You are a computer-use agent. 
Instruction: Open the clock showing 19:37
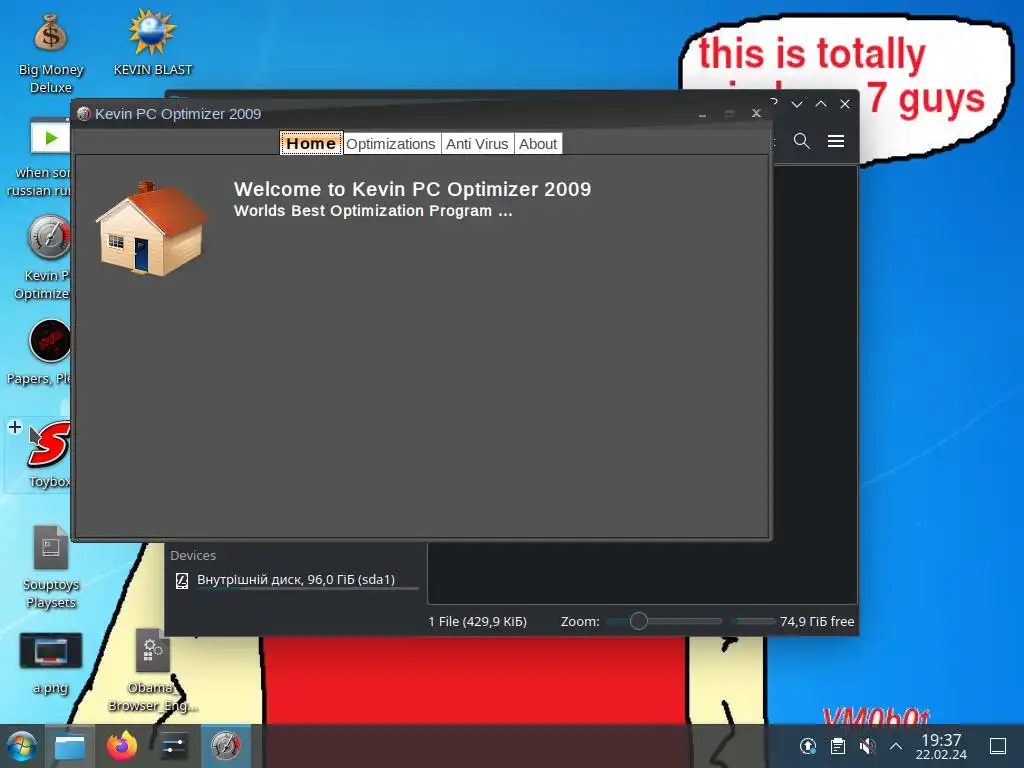(x=941, y=746)
